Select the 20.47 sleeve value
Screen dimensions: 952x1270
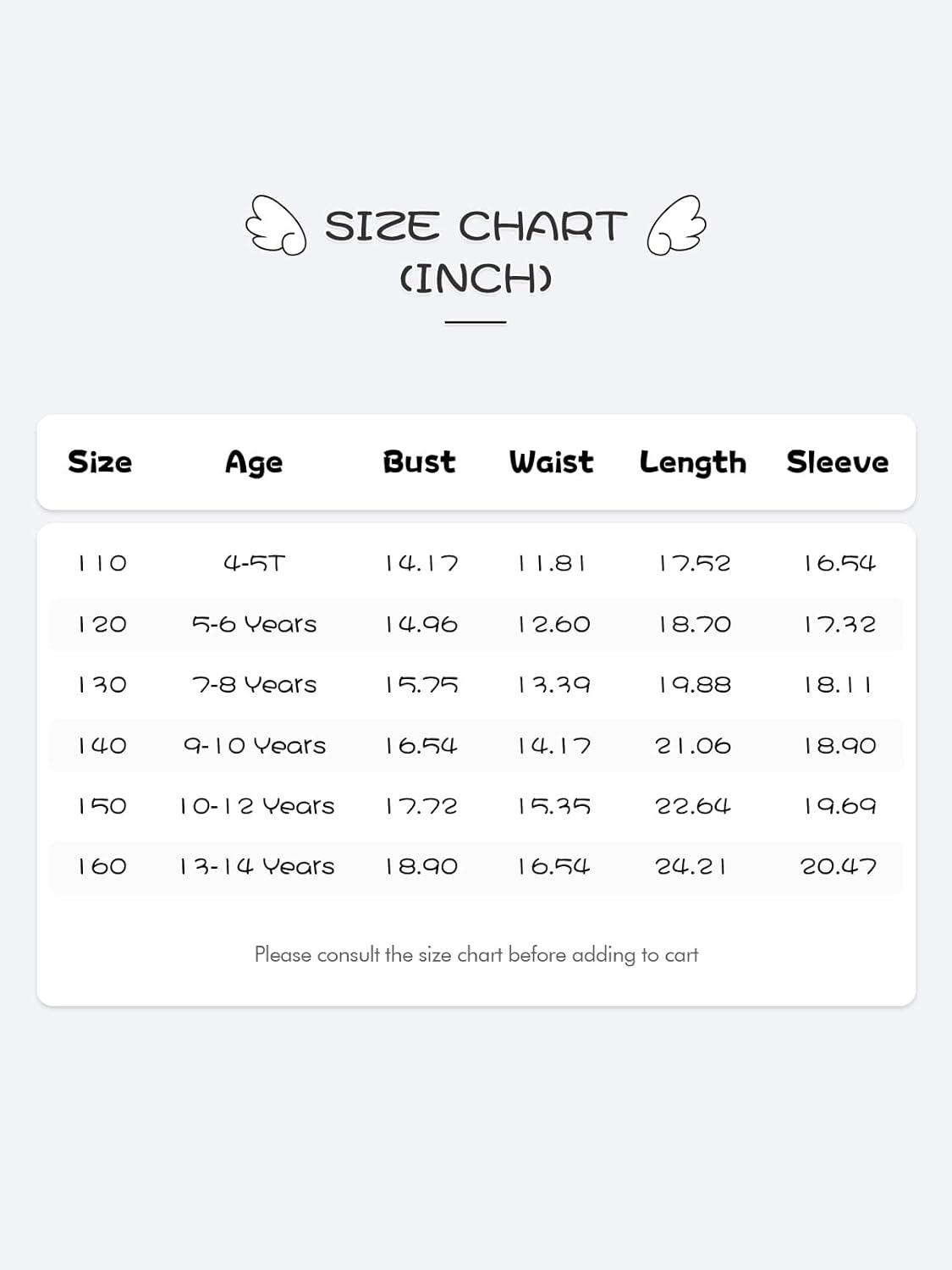(839, 867)
